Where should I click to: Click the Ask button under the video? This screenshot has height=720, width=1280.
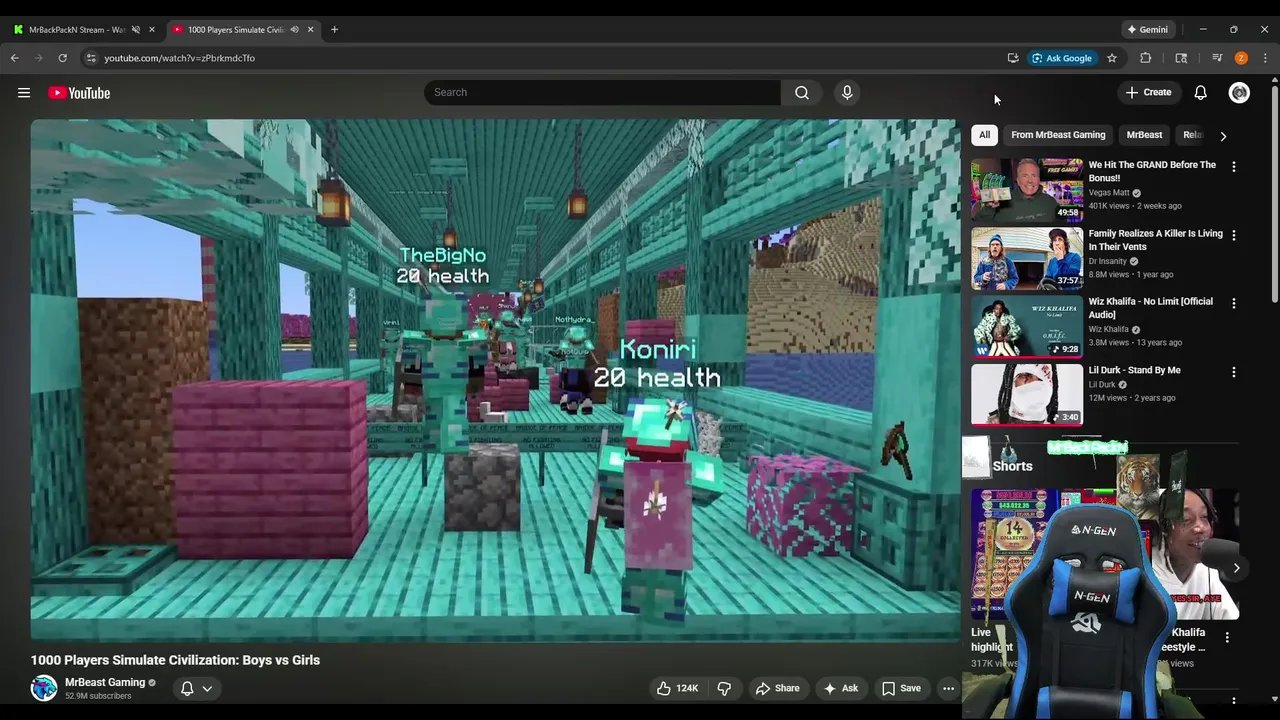840,688
